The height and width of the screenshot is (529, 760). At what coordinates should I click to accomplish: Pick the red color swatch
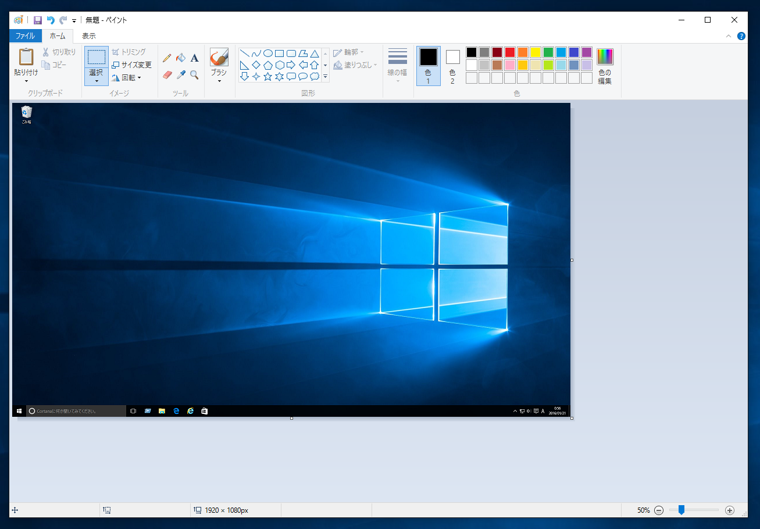[x=510, y=52]
